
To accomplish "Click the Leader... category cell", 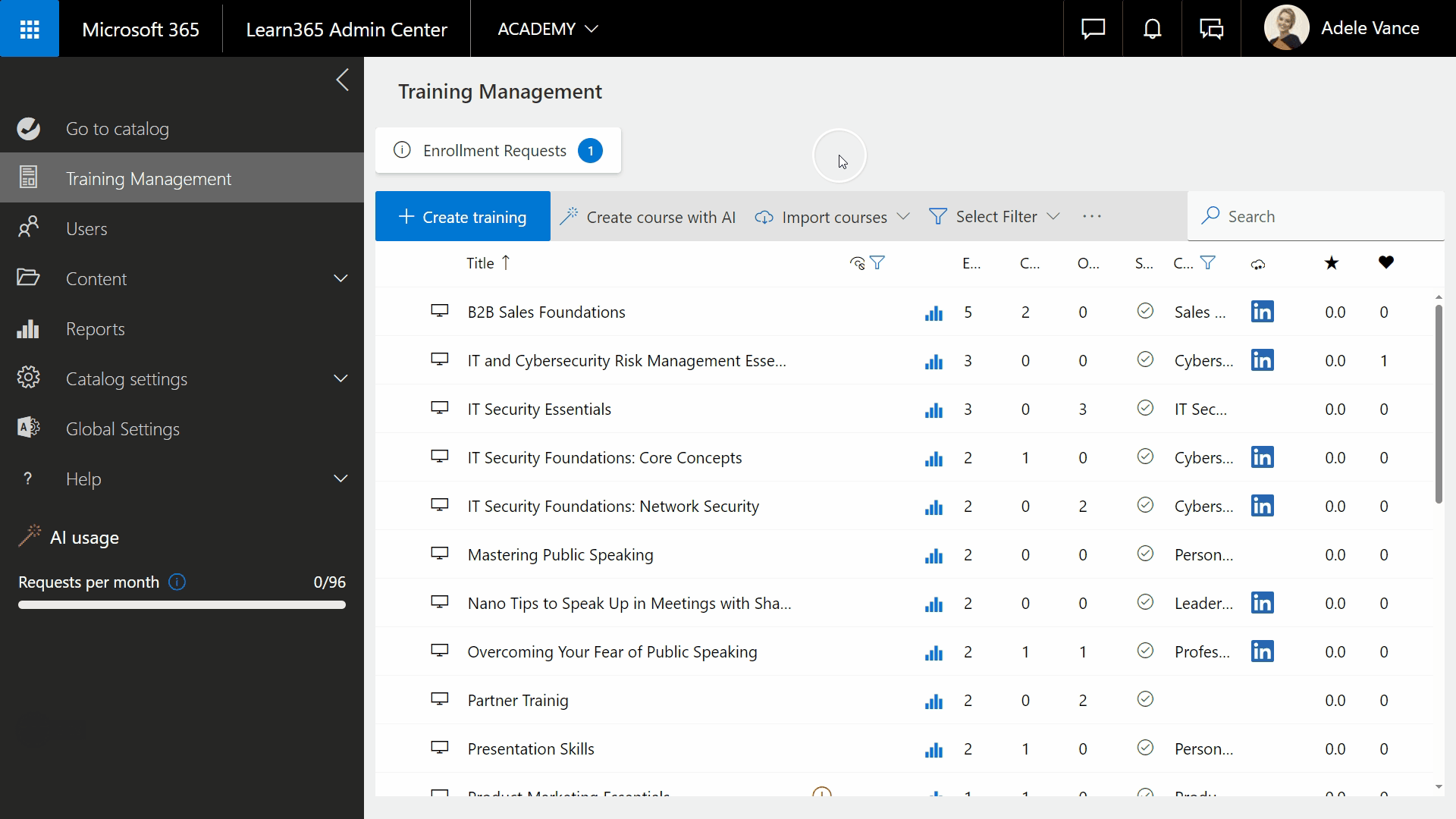I will point(1203,603).
